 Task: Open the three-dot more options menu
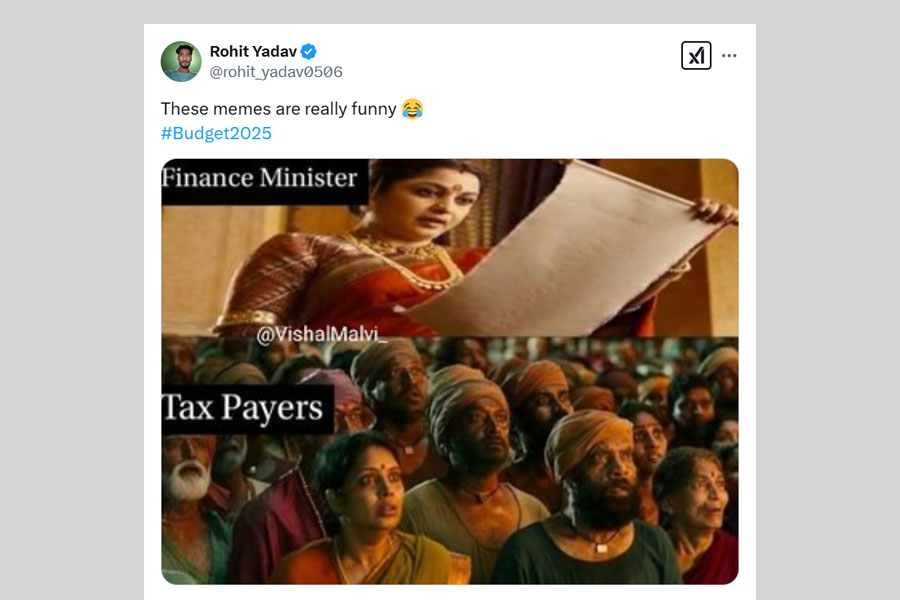[729, 56]
